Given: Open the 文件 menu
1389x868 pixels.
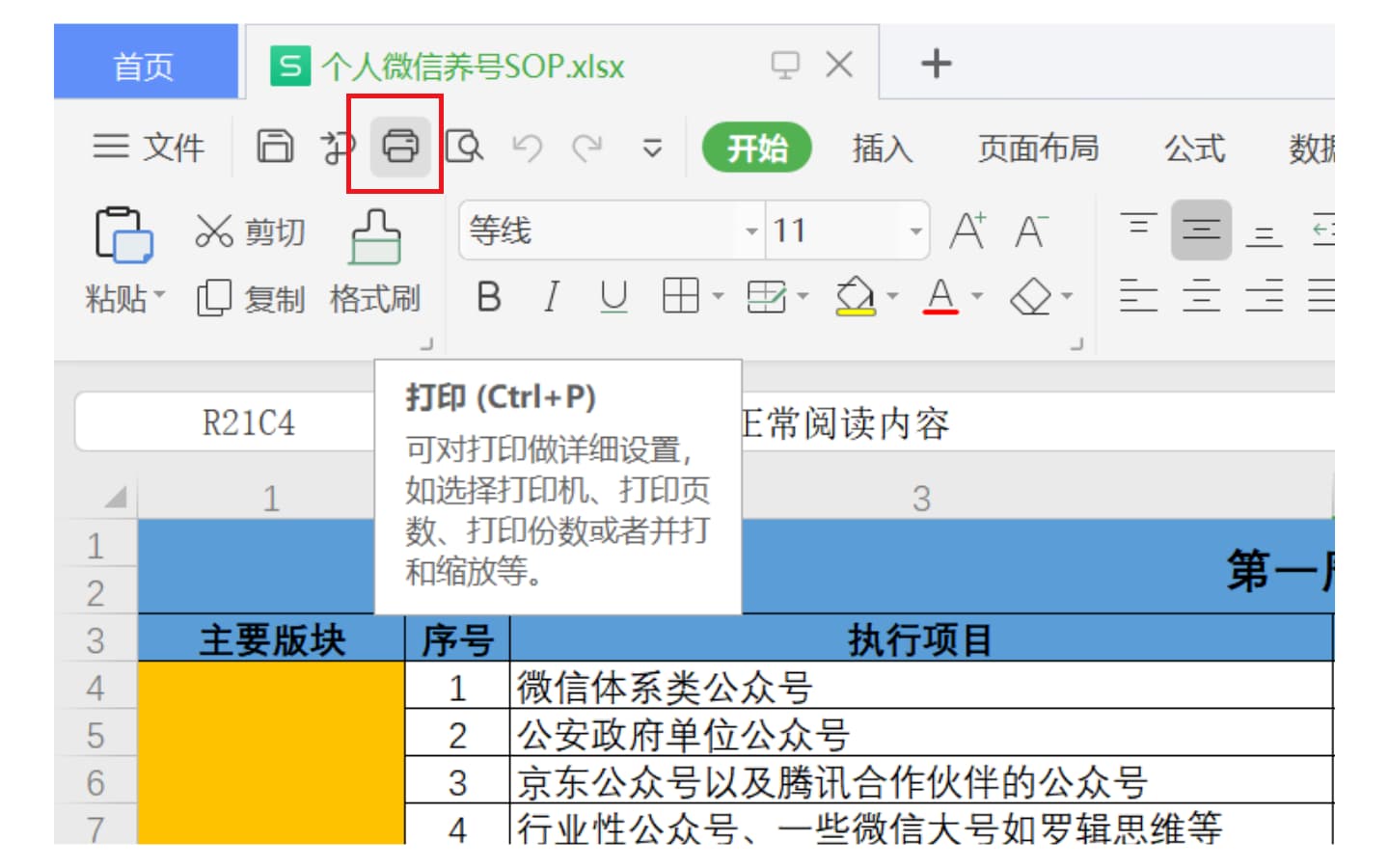Looking at the screenshot, I should click(x=150, y=148).
